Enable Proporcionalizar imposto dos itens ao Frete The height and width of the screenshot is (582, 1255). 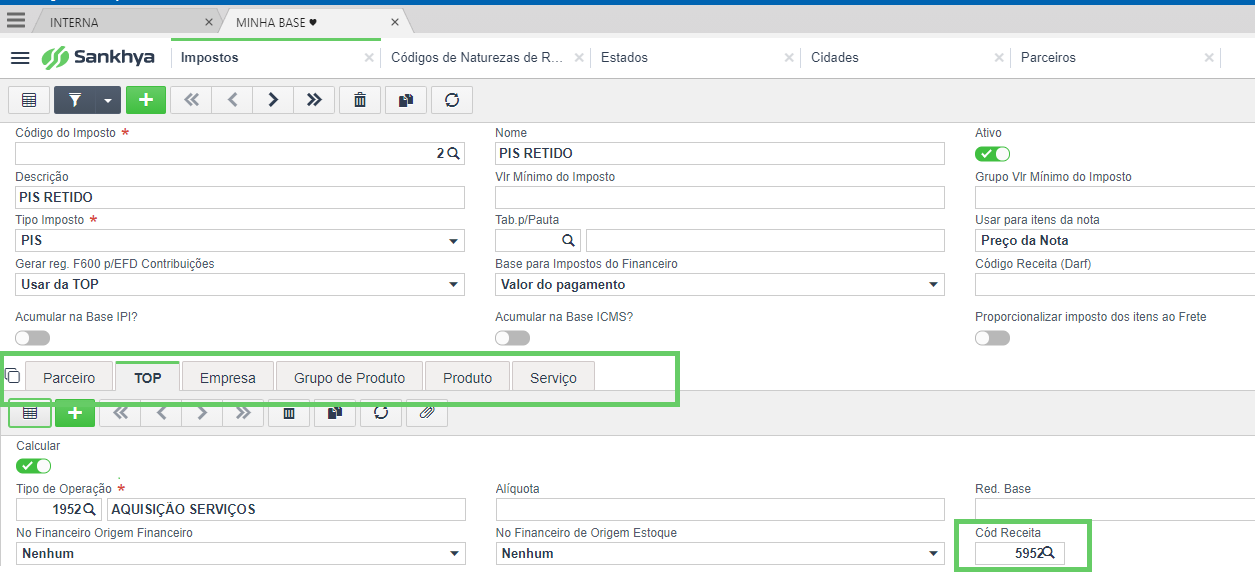point(993,338)
